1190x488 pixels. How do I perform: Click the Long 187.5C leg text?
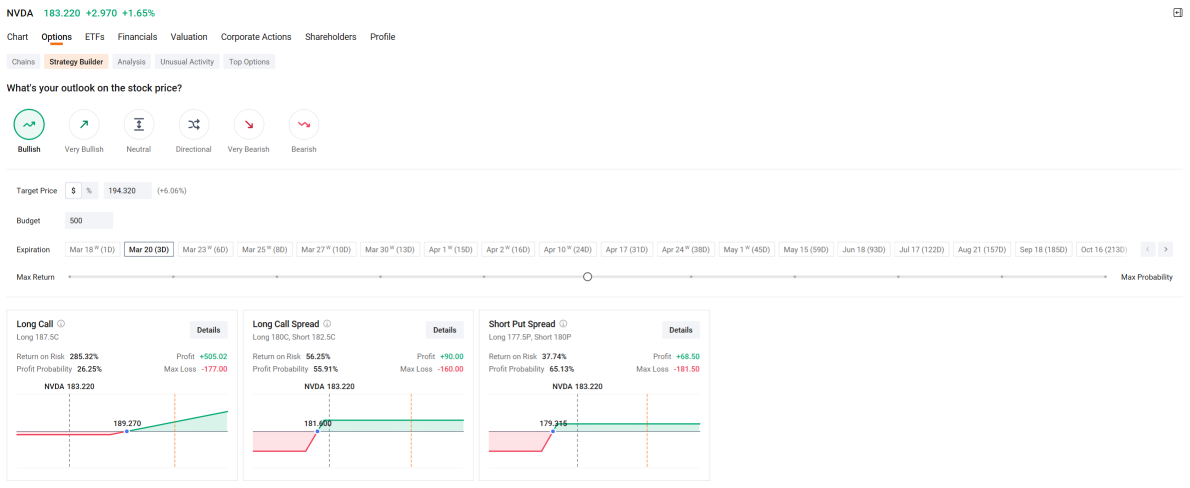(x=37, y=336)
